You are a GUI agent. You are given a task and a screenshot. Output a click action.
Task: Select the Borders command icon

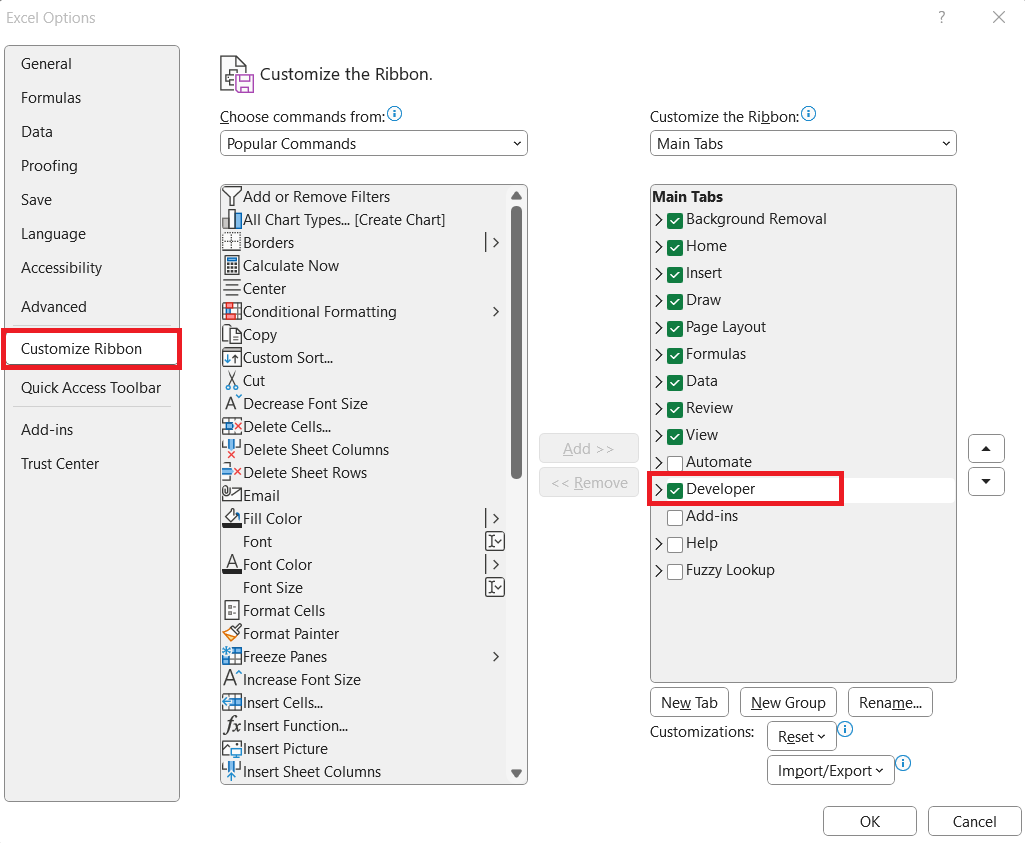tap(231, 242)
